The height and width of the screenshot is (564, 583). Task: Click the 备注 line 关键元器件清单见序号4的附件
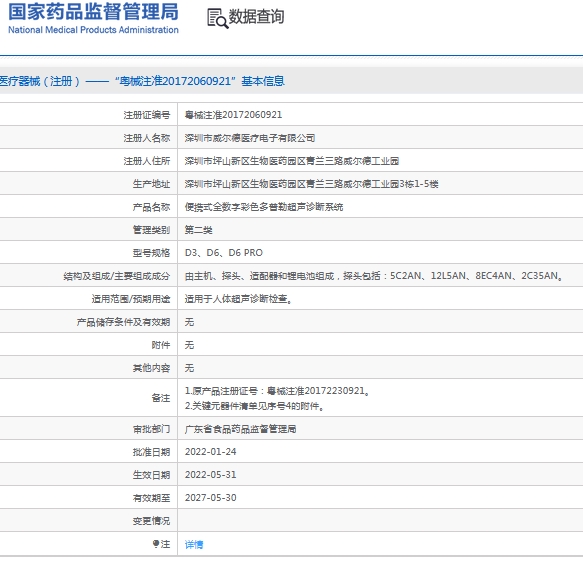tap(254, 406)
